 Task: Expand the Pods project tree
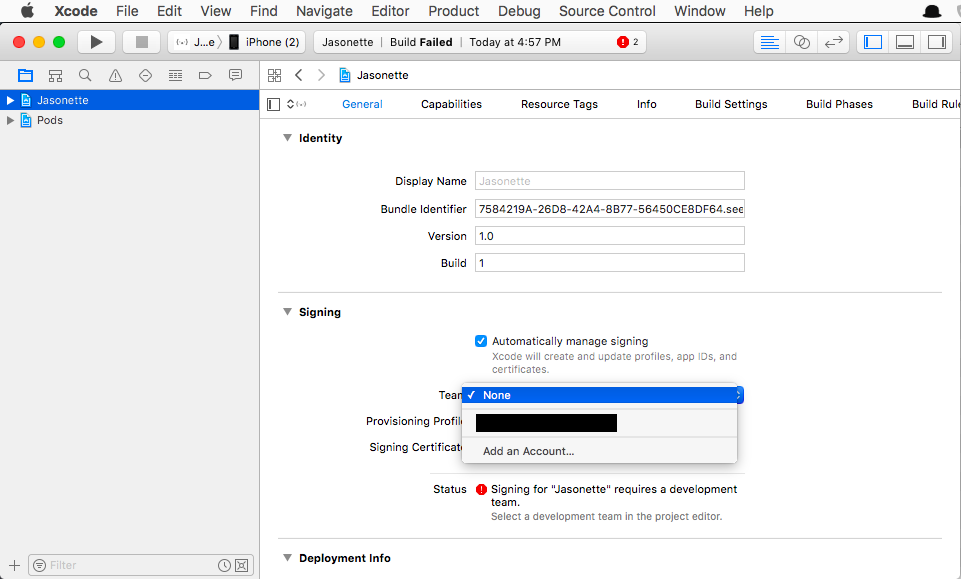tap(10, 120)
